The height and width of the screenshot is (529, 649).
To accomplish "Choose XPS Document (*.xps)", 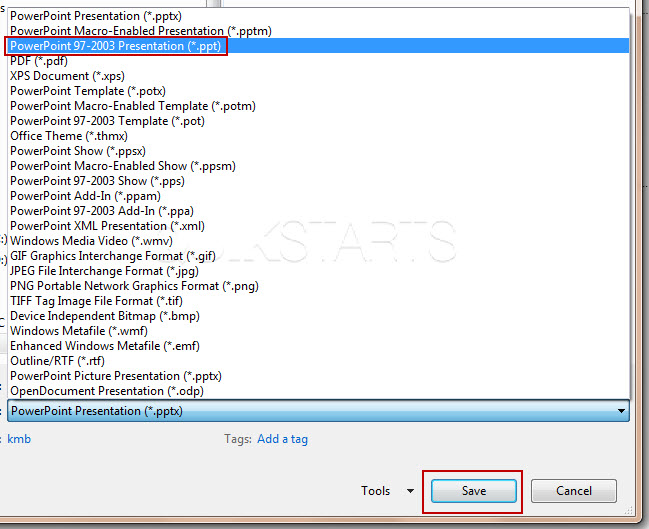I will point(318,76).
